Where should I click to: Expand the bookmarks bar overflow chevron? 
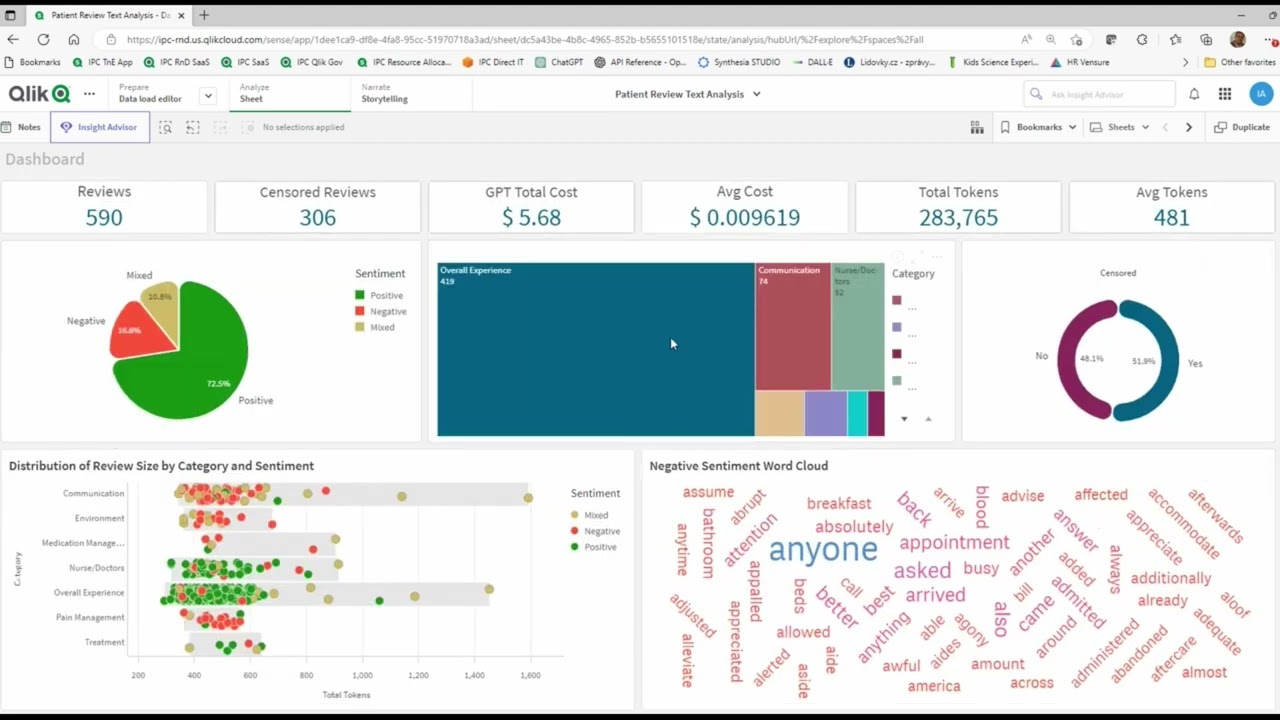(1186, 62)
